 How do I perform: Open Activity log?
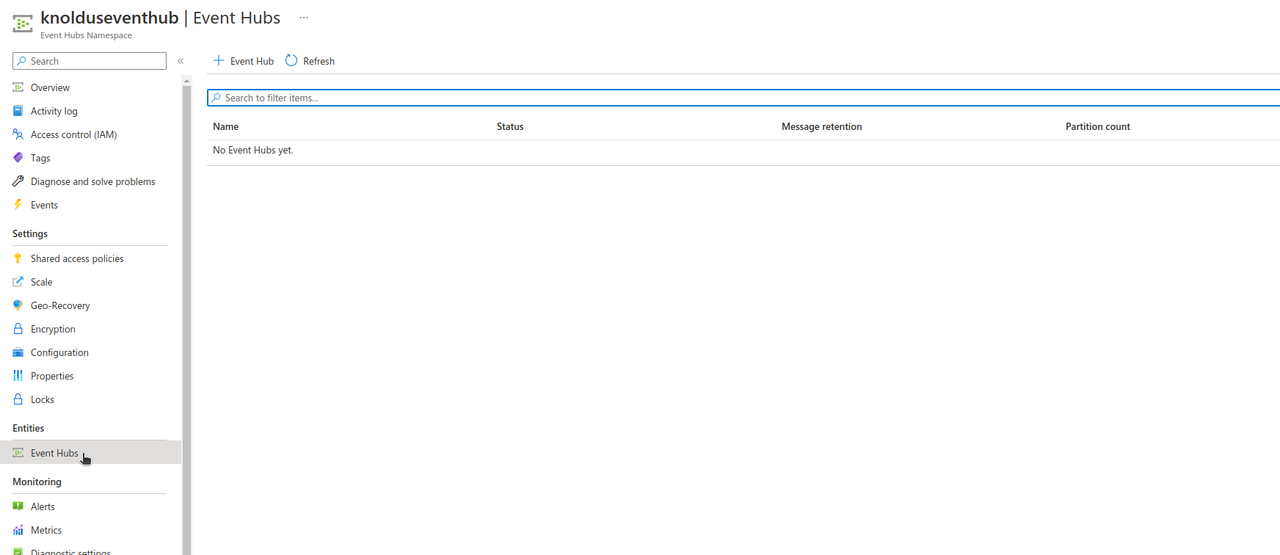[x=54, y=111]
